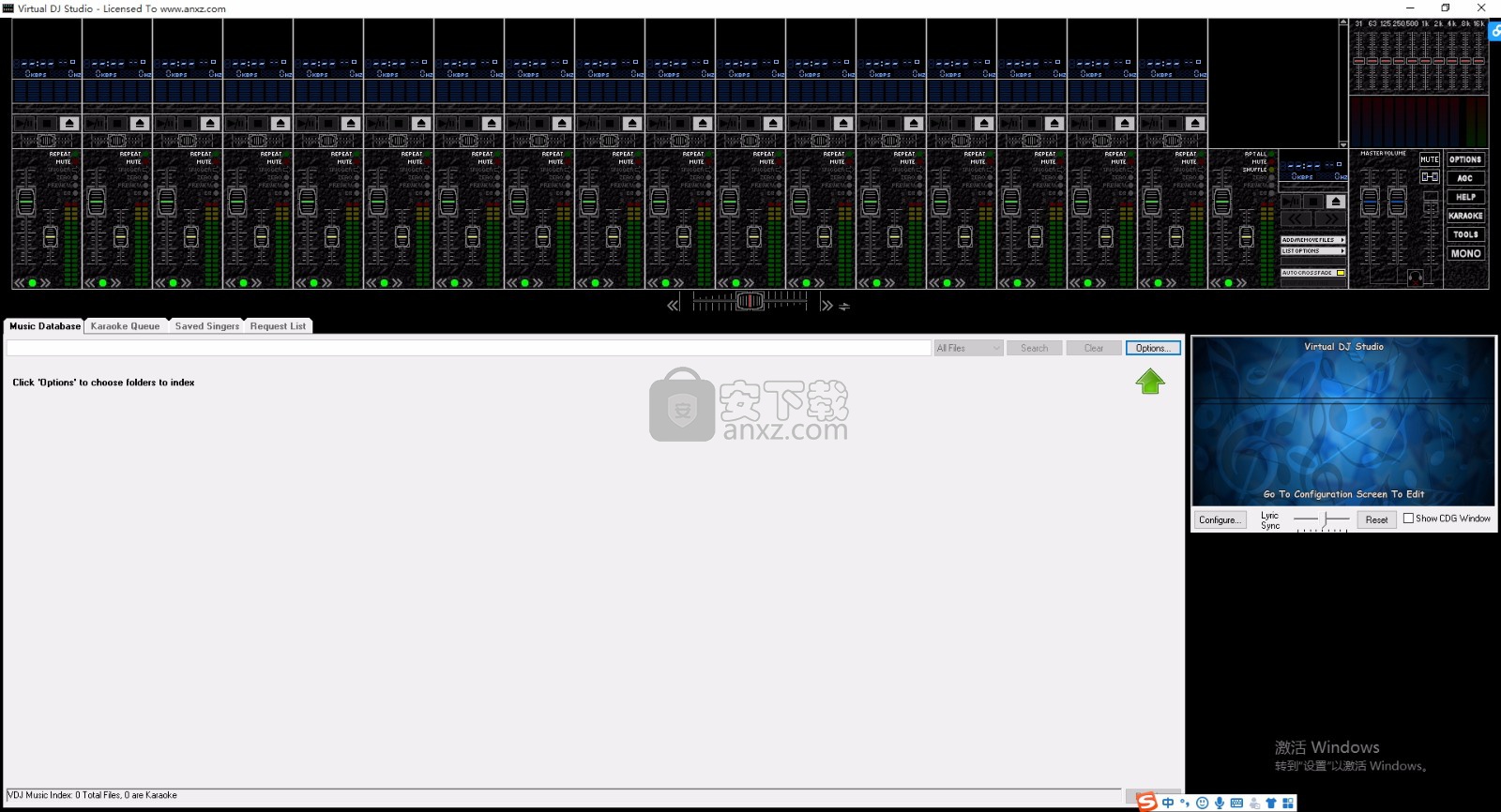Click green up arrow in Music Database
This screenshot has width=1501, height=812.
point(1150,381)
